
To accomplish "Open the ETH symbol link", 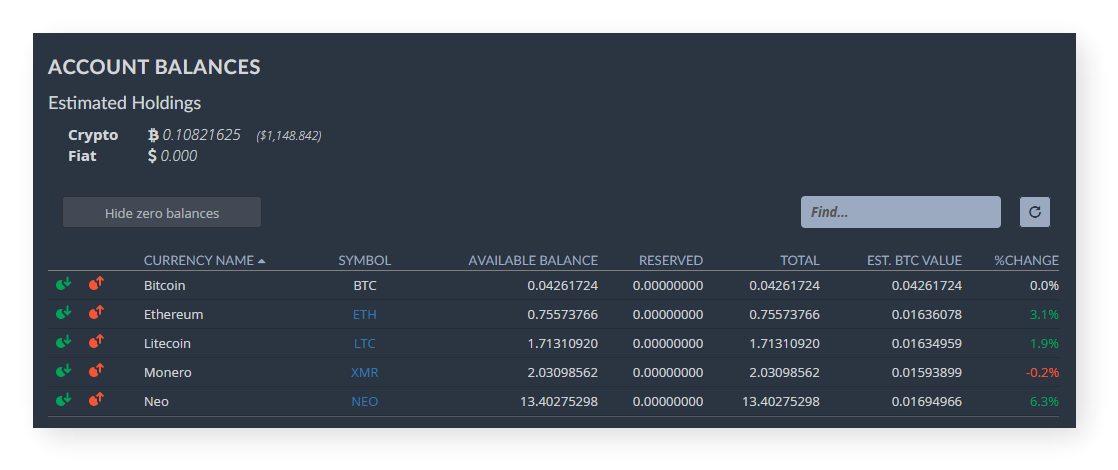I will 364,314.
